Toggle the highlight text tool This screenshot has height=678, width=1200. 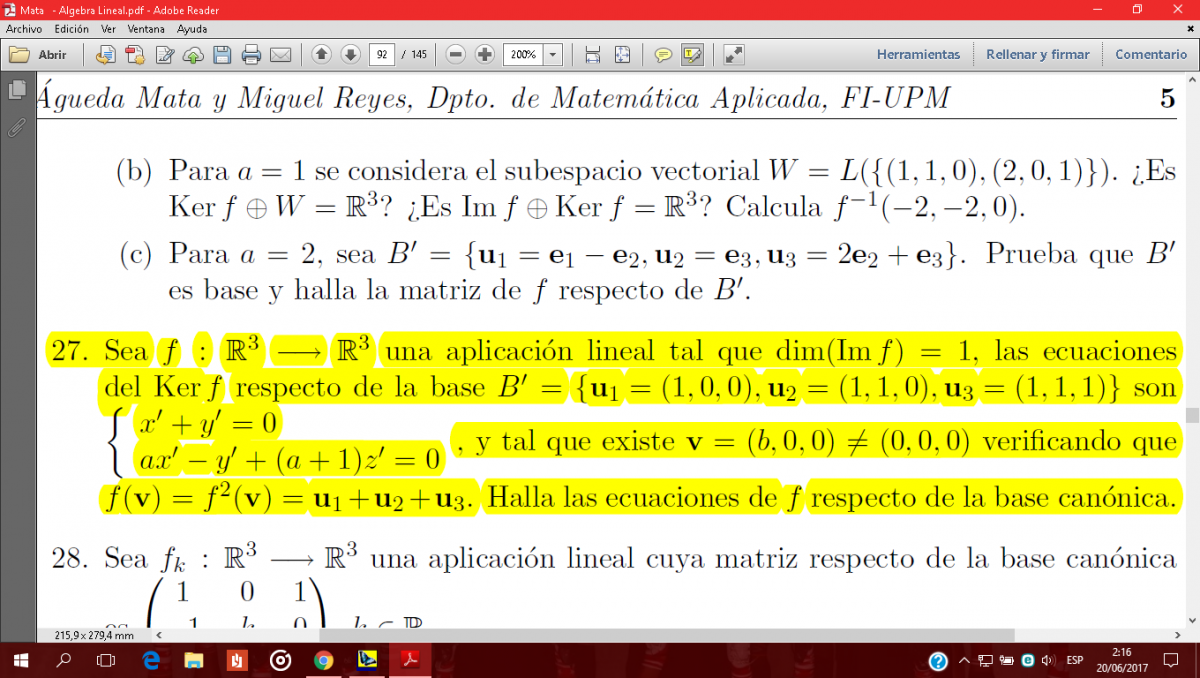[692, 54]
